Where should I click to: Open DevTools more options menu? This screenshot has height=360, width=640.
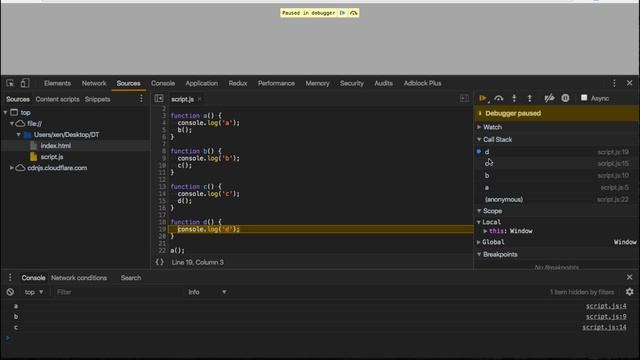[614, 83]
